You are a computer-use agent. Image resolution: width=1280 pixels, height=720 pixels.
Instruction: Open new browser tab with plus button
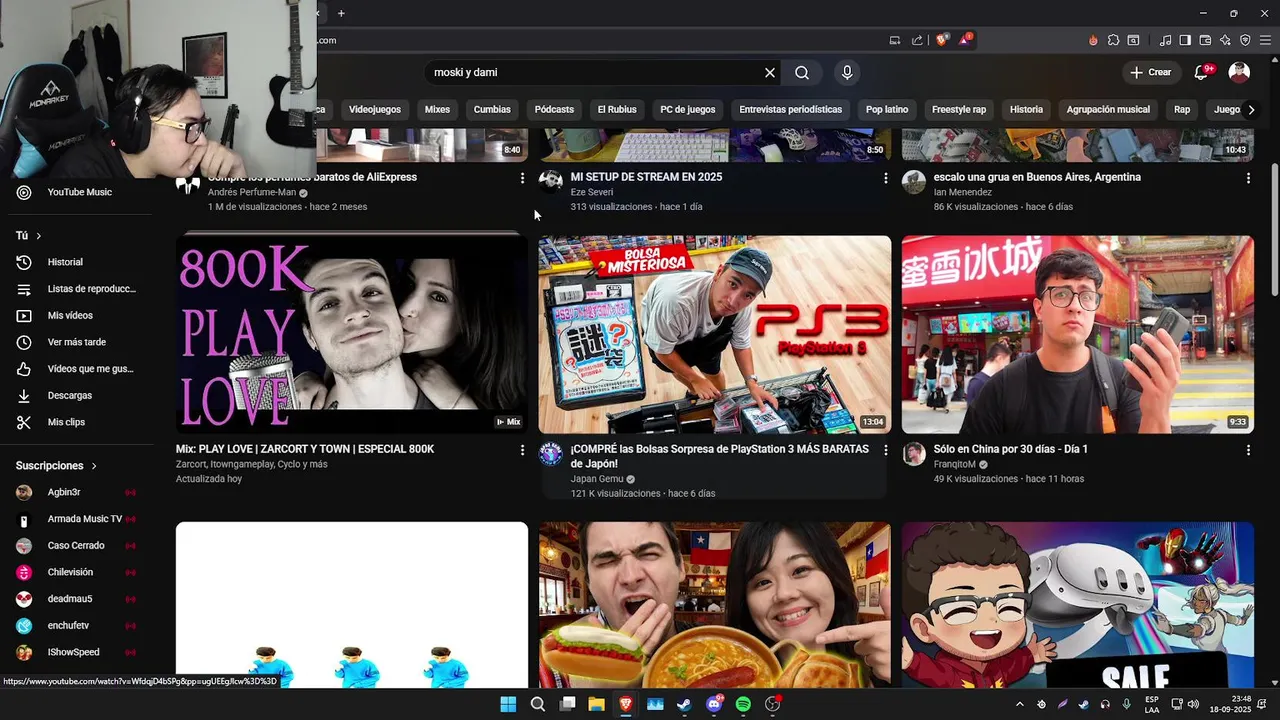coord(341,13)
